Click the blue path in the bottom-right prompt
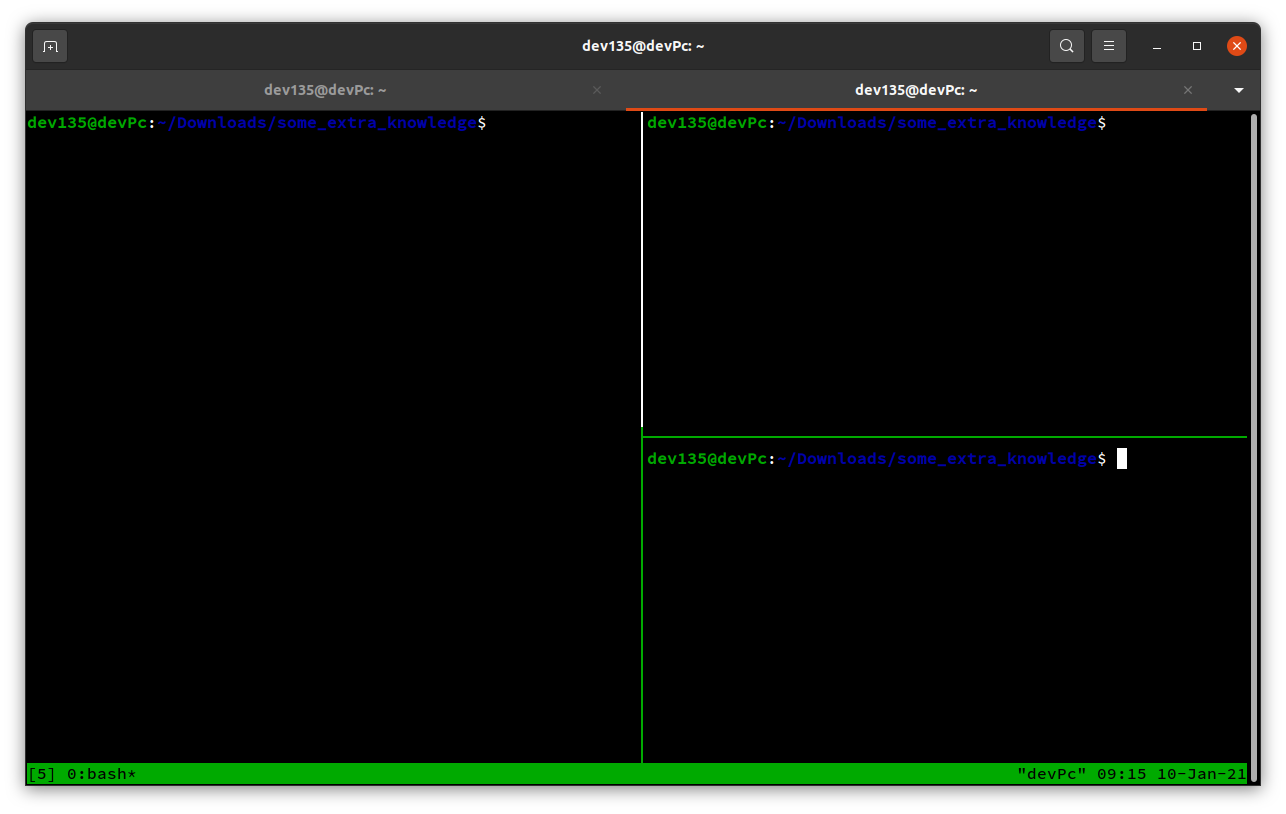Screen dimensions: 1286x814 point(937,458)
